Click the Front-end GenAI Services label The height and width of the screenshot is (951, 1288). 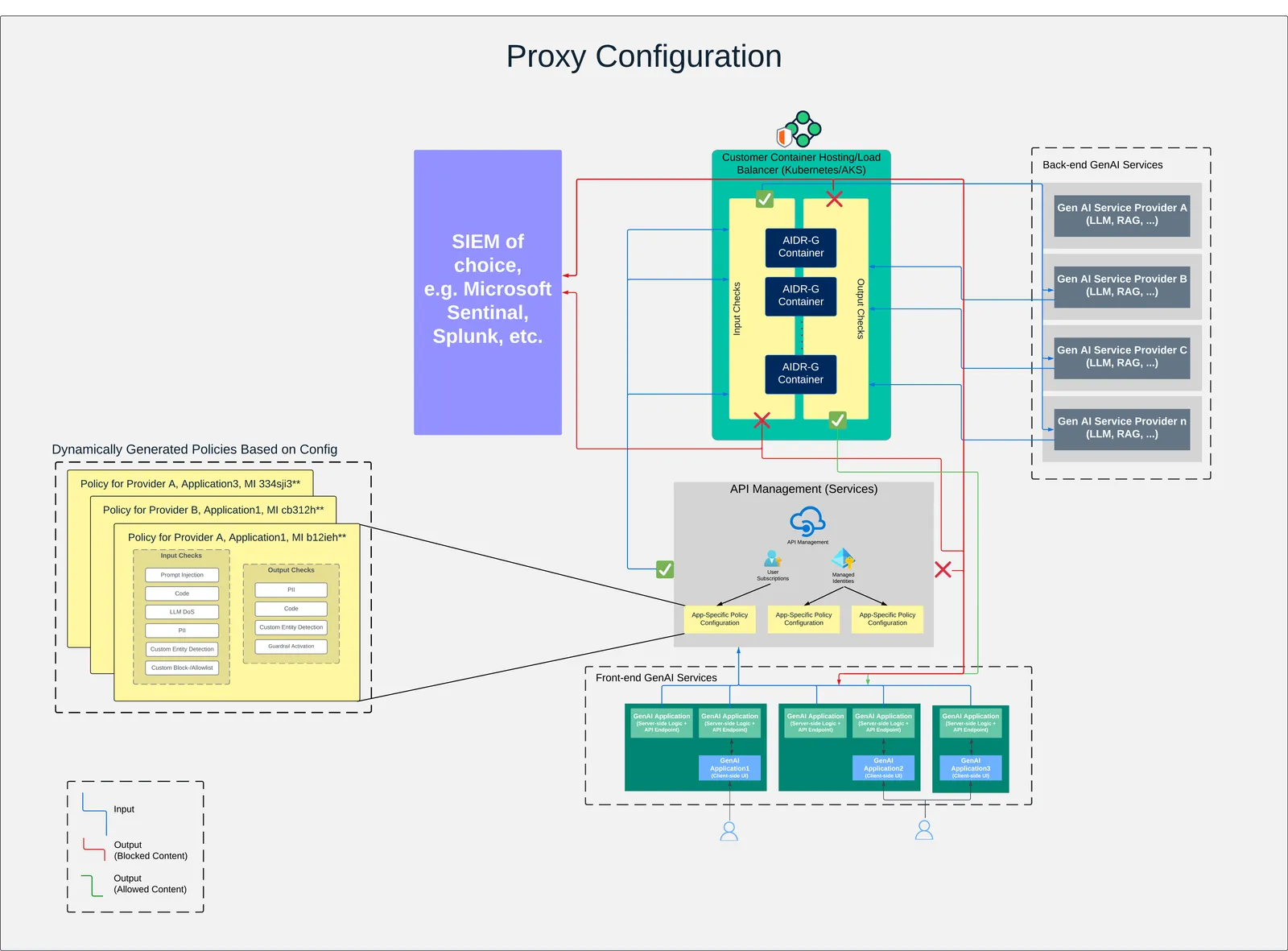656,678
